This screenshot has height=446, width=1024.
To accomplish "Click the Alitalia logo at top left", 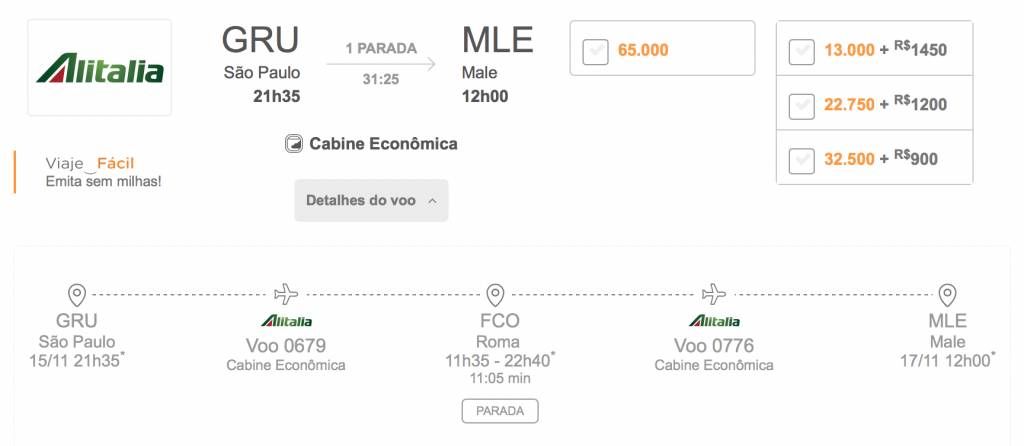I will click(x=100, y=68).
